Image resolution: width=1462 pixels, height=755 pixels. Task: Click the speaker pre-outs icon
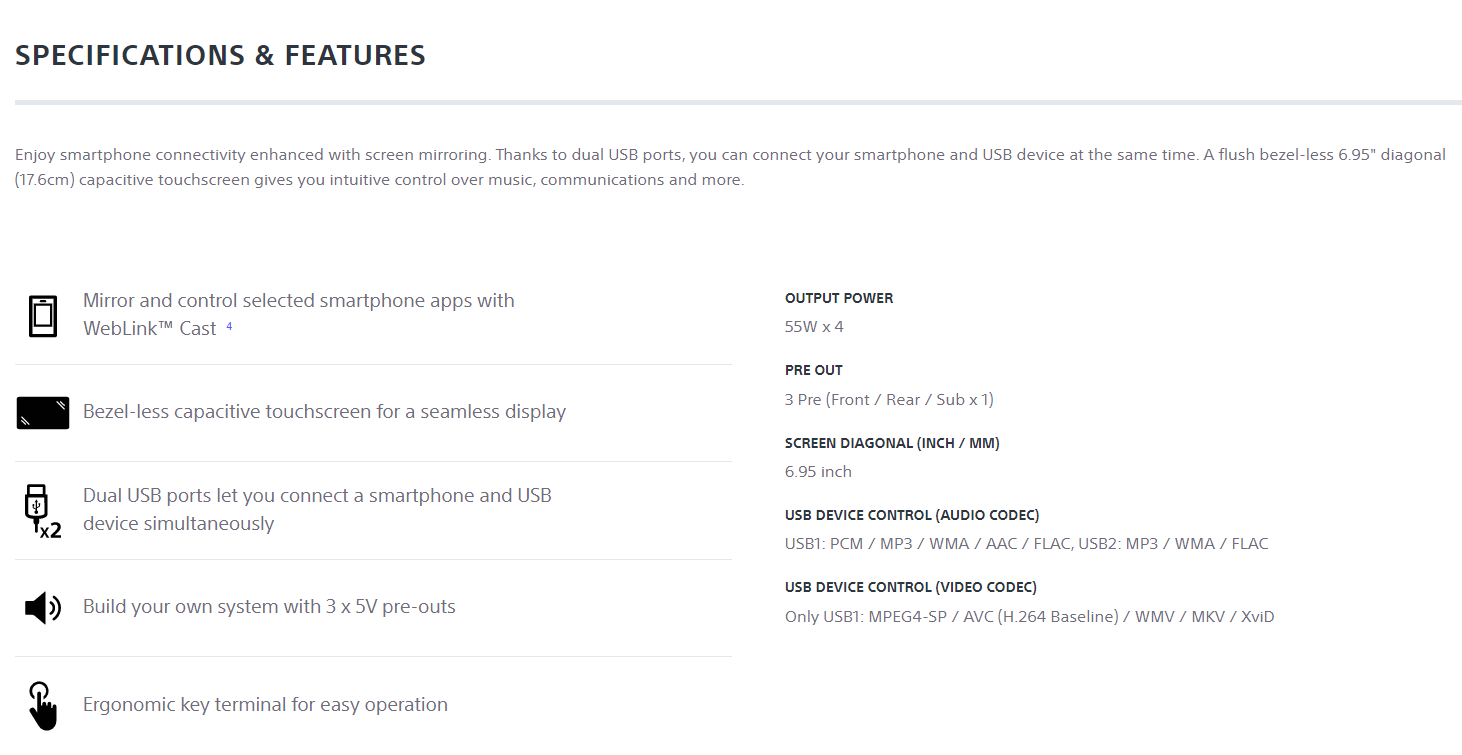point(43,608)
